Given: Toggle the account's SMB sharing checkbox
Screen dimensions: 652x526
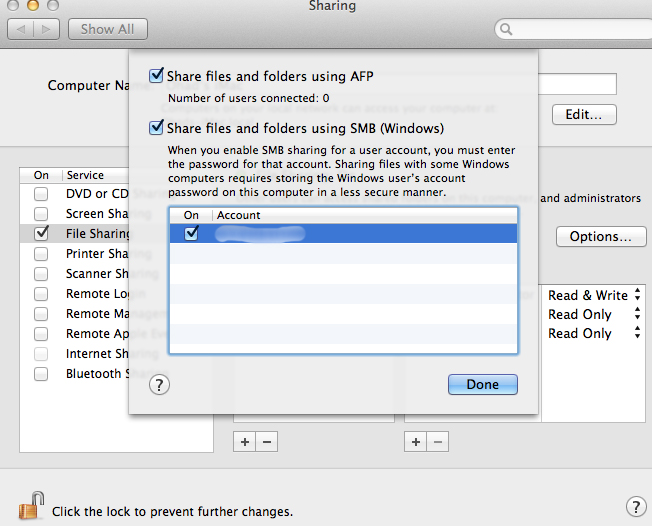Looking at the screenshot, I should tap(192, 233).
